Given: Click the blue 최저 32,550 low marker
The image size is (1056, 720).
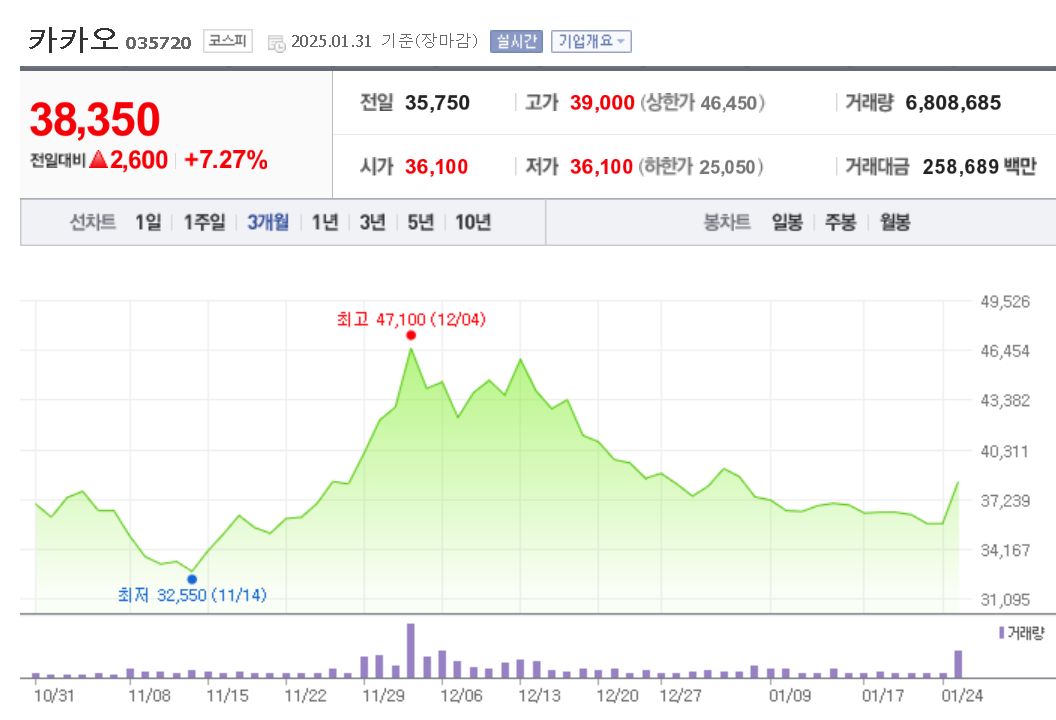Looking at the screenshot, I should click(192, 579).
